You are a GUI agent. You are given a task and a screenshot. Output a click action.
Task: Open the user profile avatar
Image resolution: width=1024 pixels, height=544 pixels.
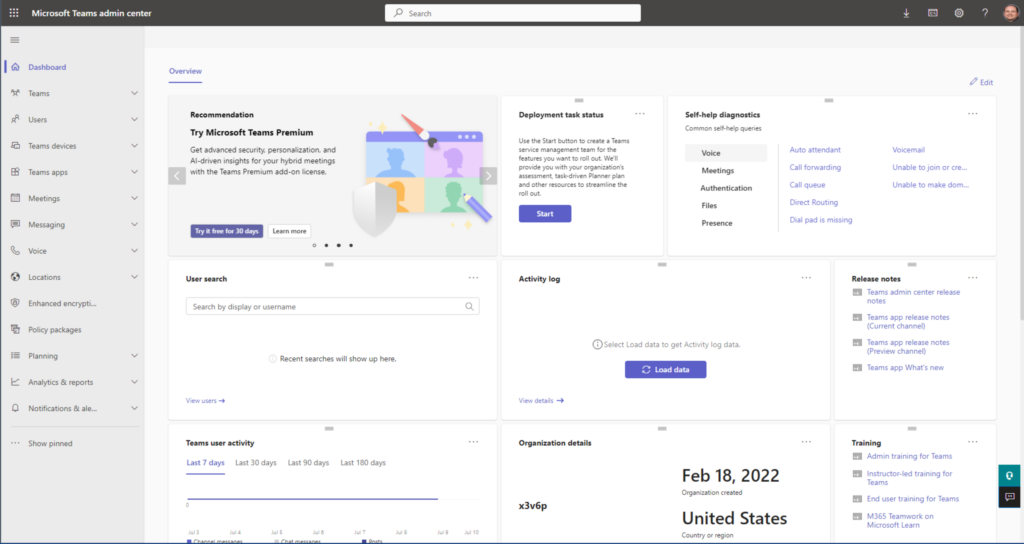tap(1011, 13)
